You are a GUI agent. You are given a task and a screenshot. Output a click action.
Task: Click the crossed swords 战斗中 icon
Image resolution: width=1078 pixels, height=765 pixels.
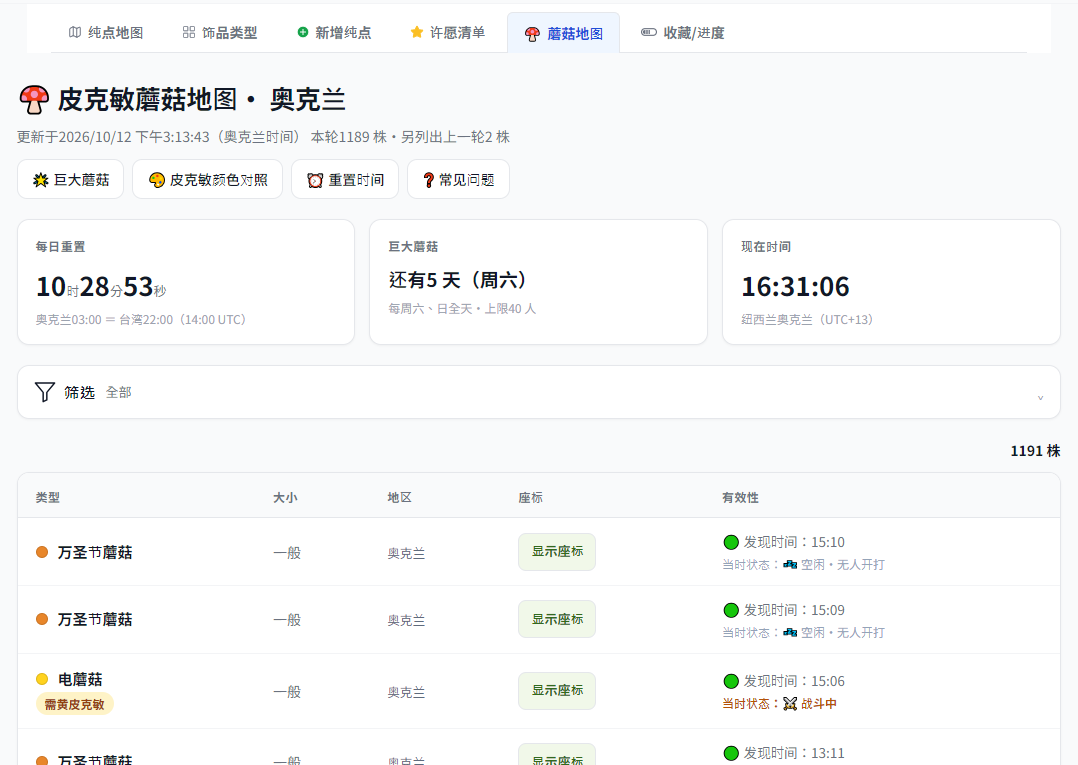coord(790,704)
